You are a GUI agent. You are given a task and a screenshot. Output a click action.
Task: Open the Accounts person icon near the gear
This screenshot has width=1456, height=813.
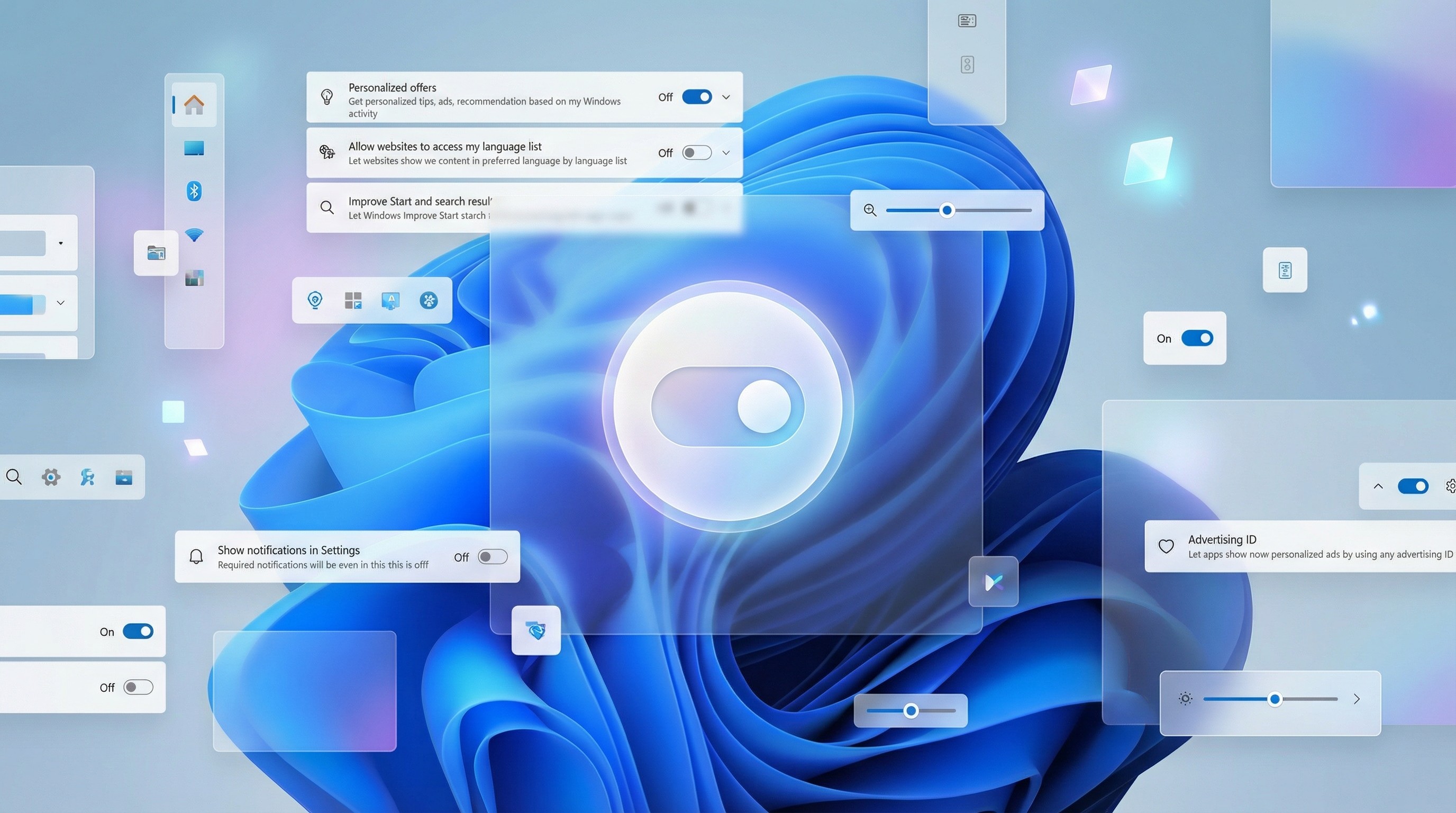tap(86, 476)
